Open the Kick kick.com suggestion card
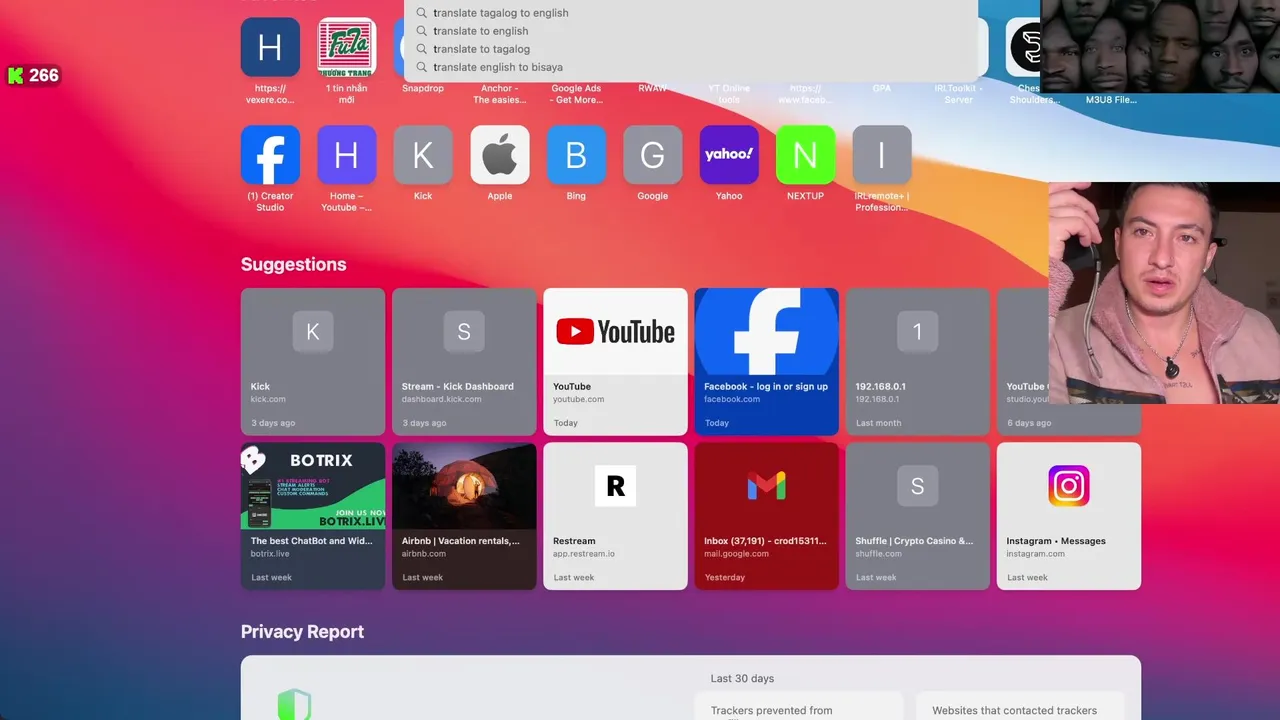 click(313, 362)
